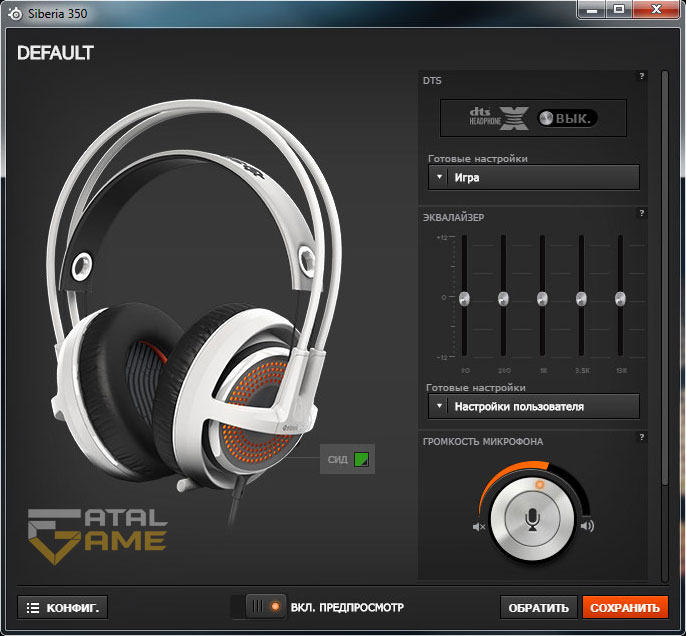Click the СОХРАНИТЬ save button
Image resolution: width=686 pixels, height=636 pixels.
point(625,608)
